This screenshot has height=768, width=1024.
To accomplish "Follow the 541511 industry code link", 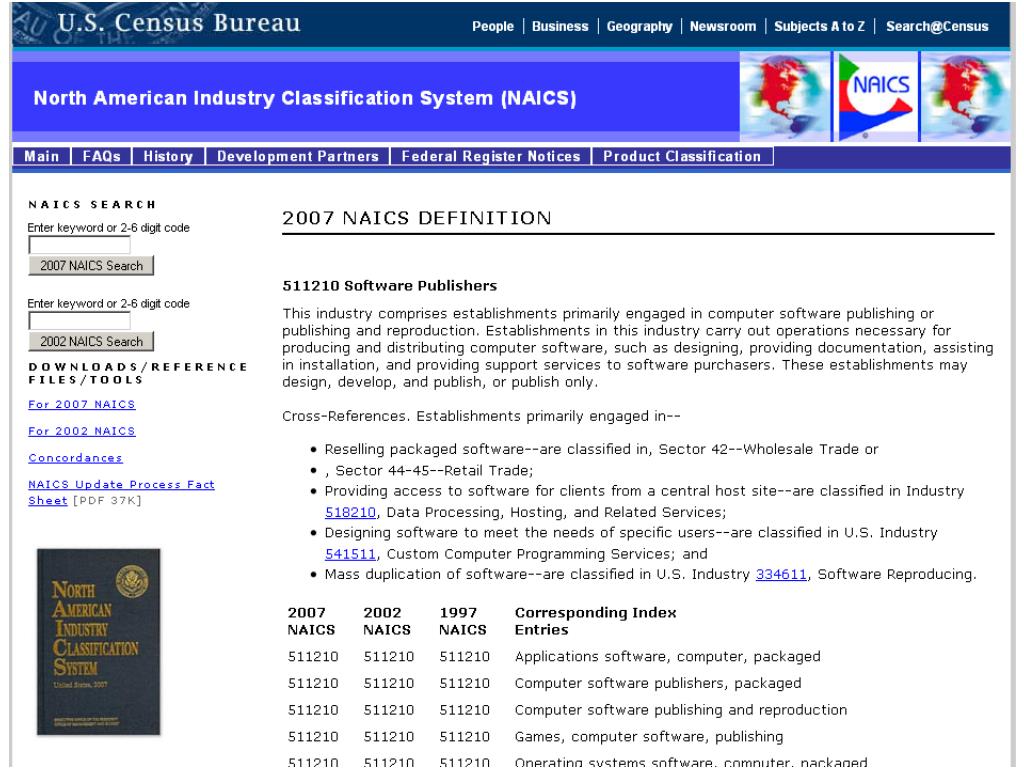I will point(351,554).
